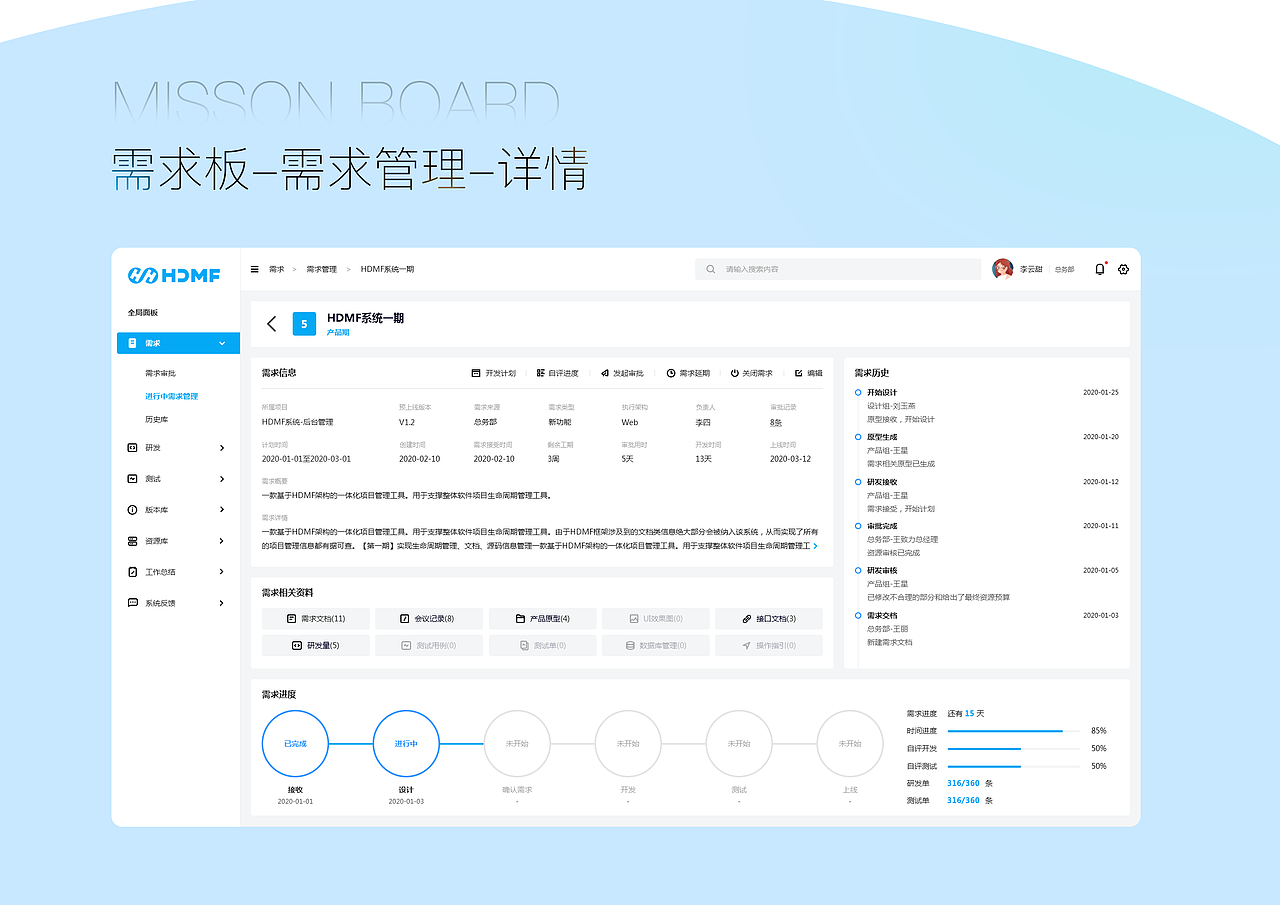1280x905 pixels.
Task: Open the settings gear icon
Action: point(1123,269)
